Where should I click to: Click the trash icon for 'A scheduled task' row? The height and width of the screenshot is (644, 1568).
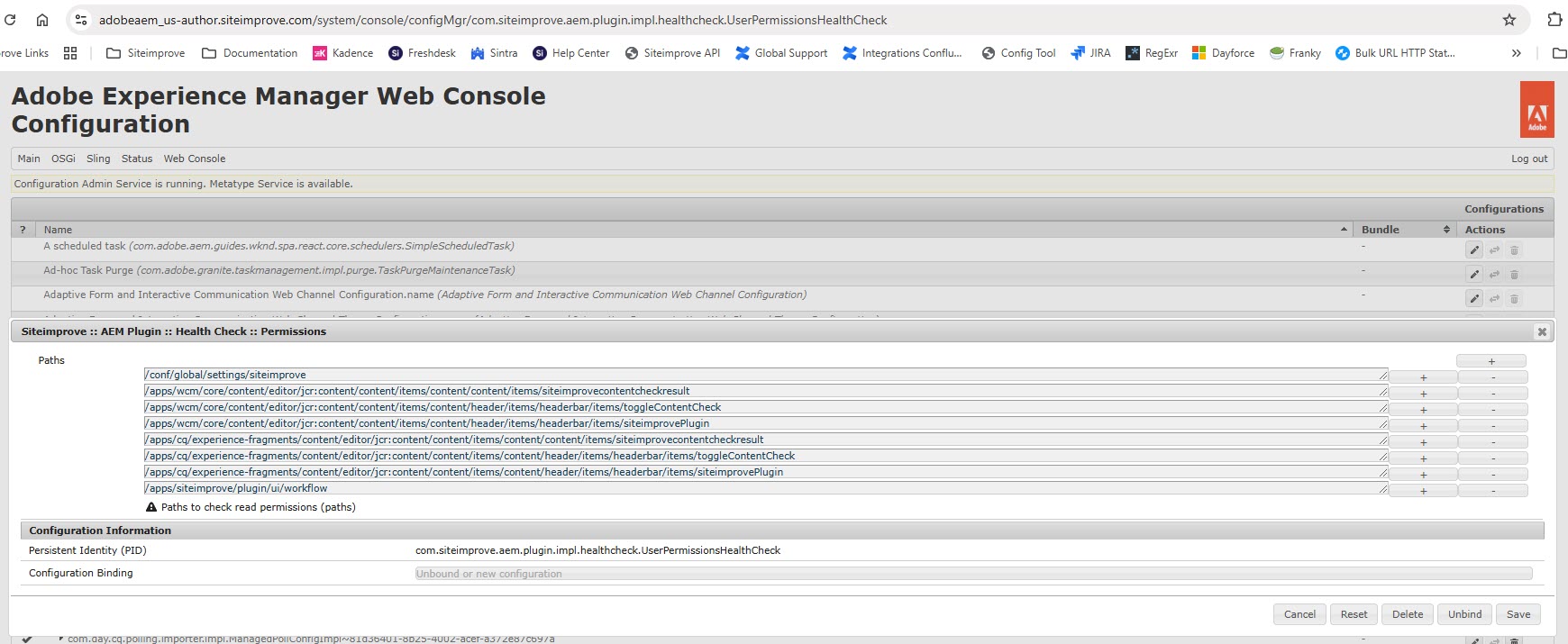(1514, 249)
